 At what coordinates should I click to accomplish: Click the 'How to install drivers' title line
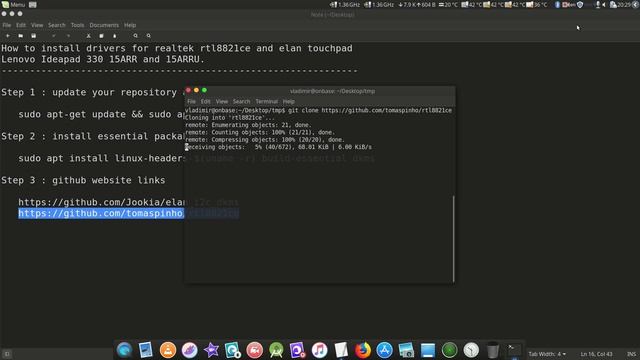(x=177, y=48)
